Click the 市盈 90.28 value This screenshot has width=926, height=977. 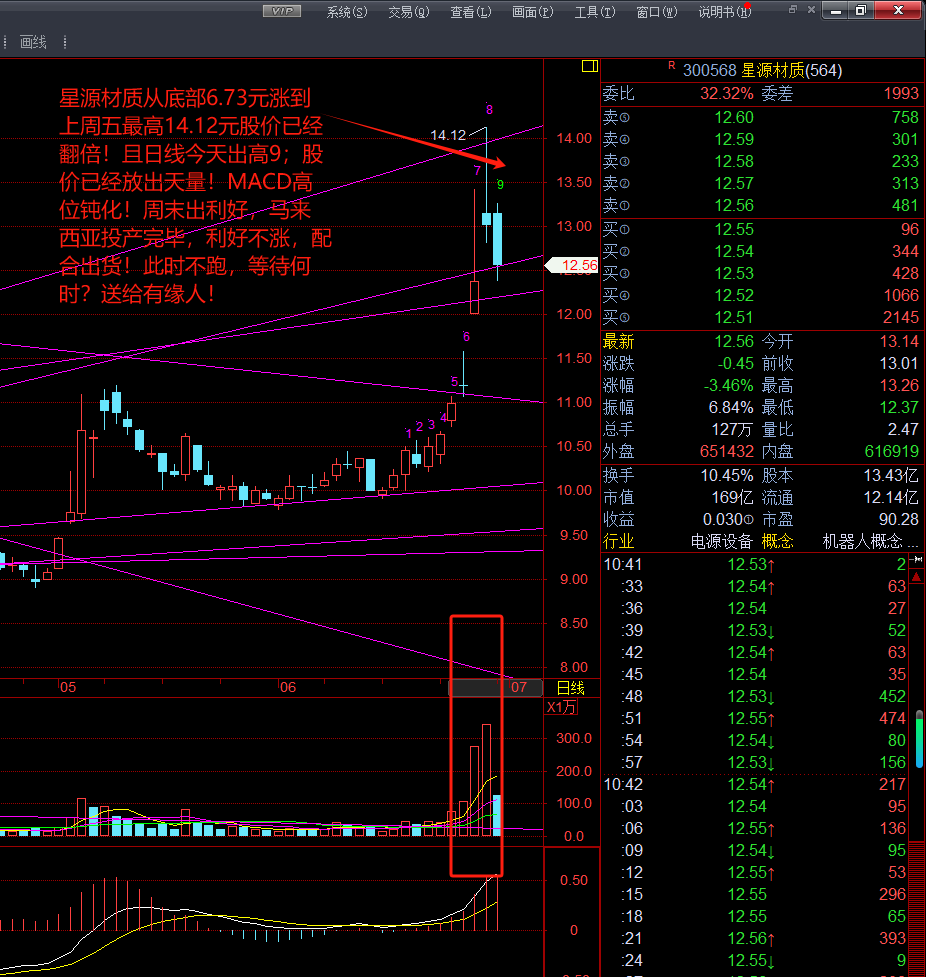pos(899,519)
